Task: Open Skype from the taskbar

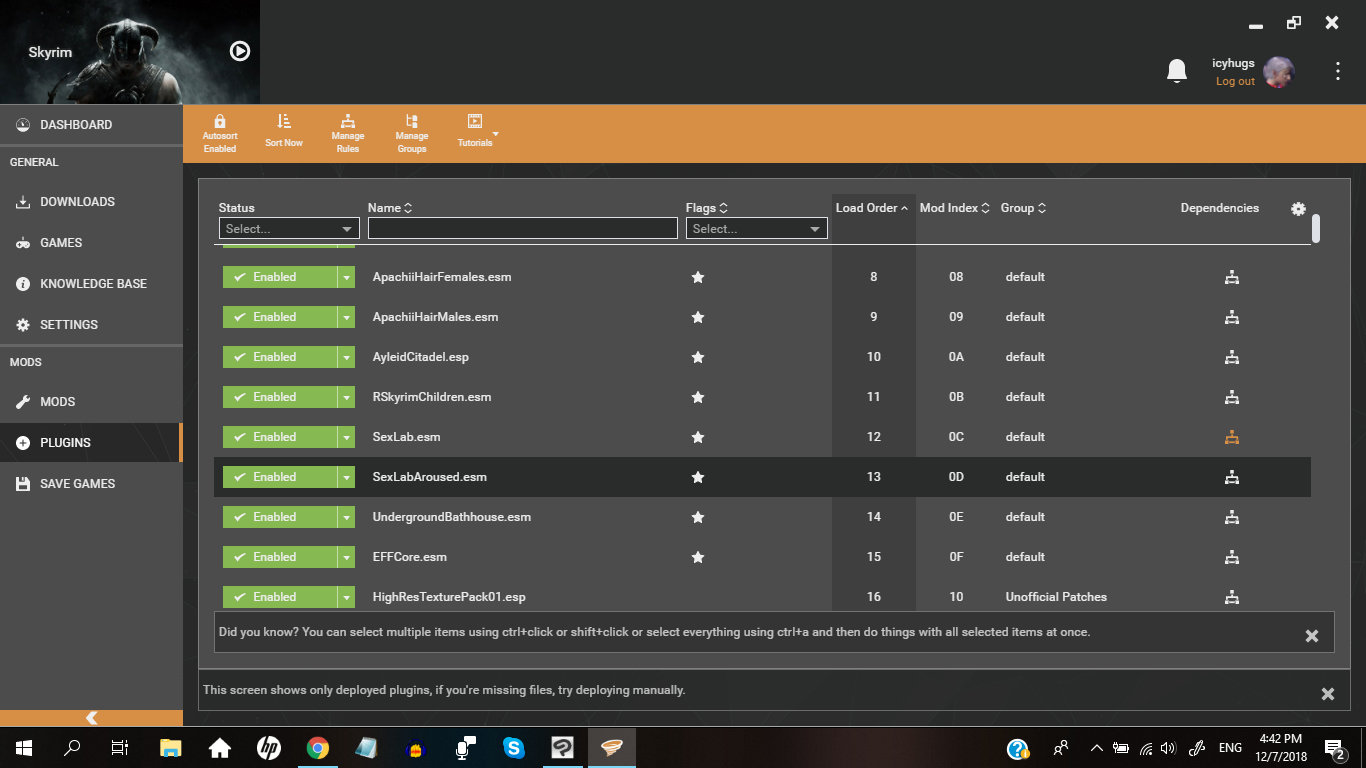Action: [x=514, y=748]
